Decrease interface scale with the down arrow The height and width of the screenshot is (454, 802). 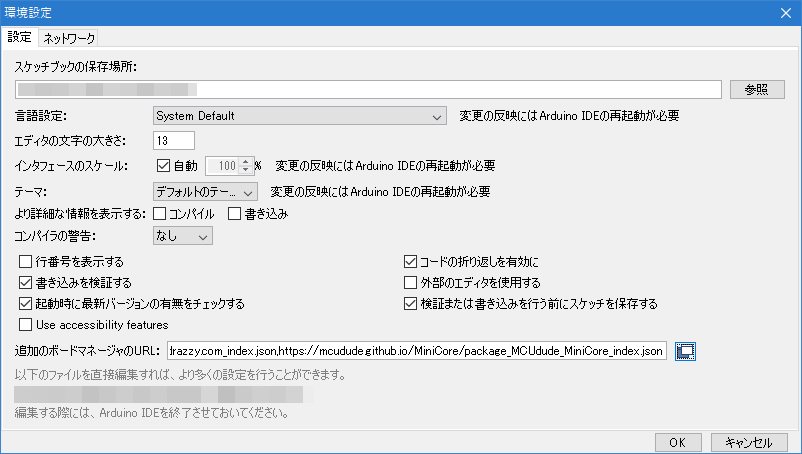pos(246,170)
